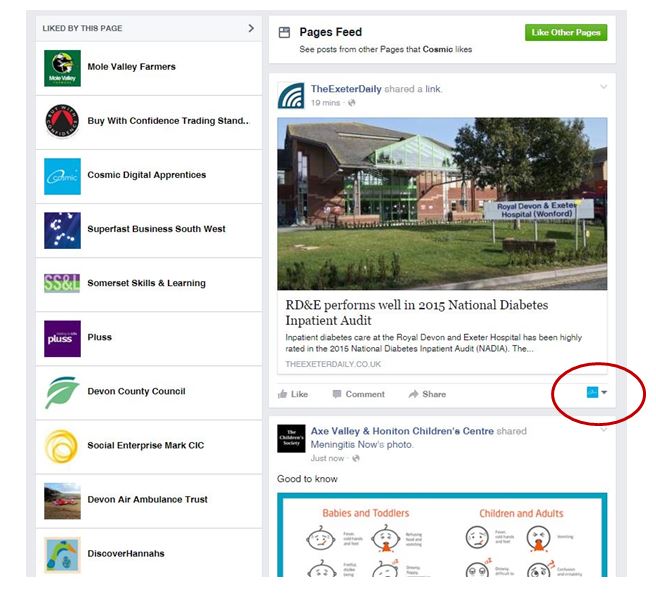656x593 pixels.
Task: Click the purple Pluss logo
Action: [x=62, y=339]
